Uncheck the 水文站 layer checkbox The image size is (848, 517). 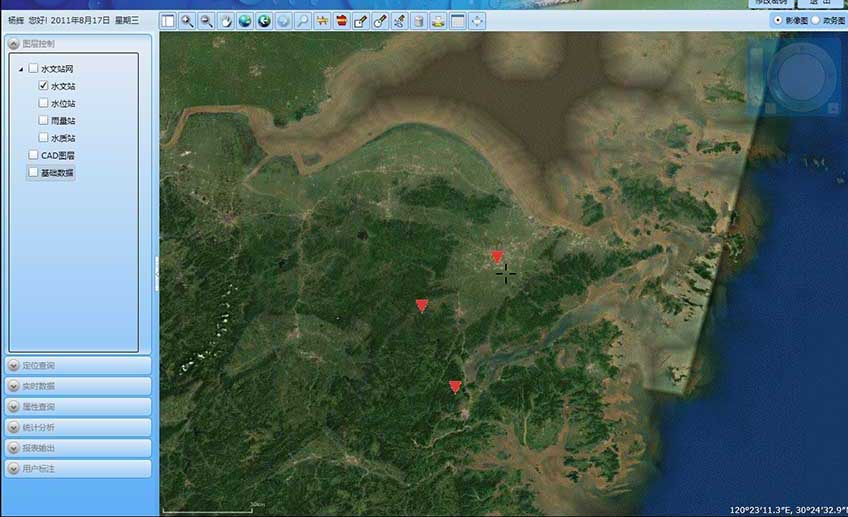(44, 86)
